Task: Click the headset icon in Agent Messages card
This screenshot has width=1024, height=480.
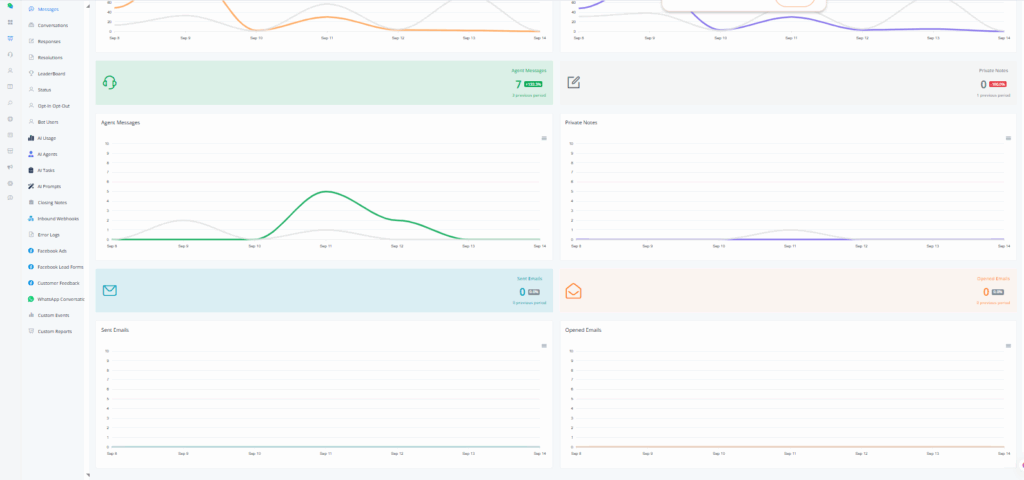Action: 110,83
